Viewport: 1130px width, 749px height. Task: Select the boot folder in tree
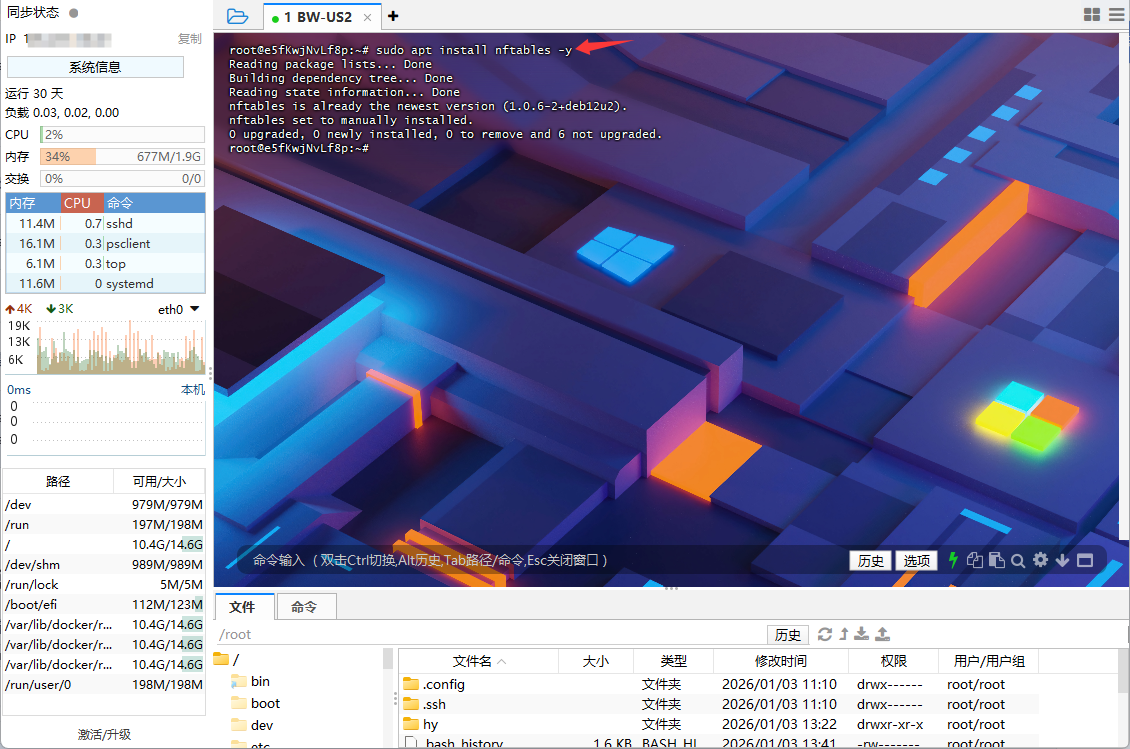pos(265,703)
